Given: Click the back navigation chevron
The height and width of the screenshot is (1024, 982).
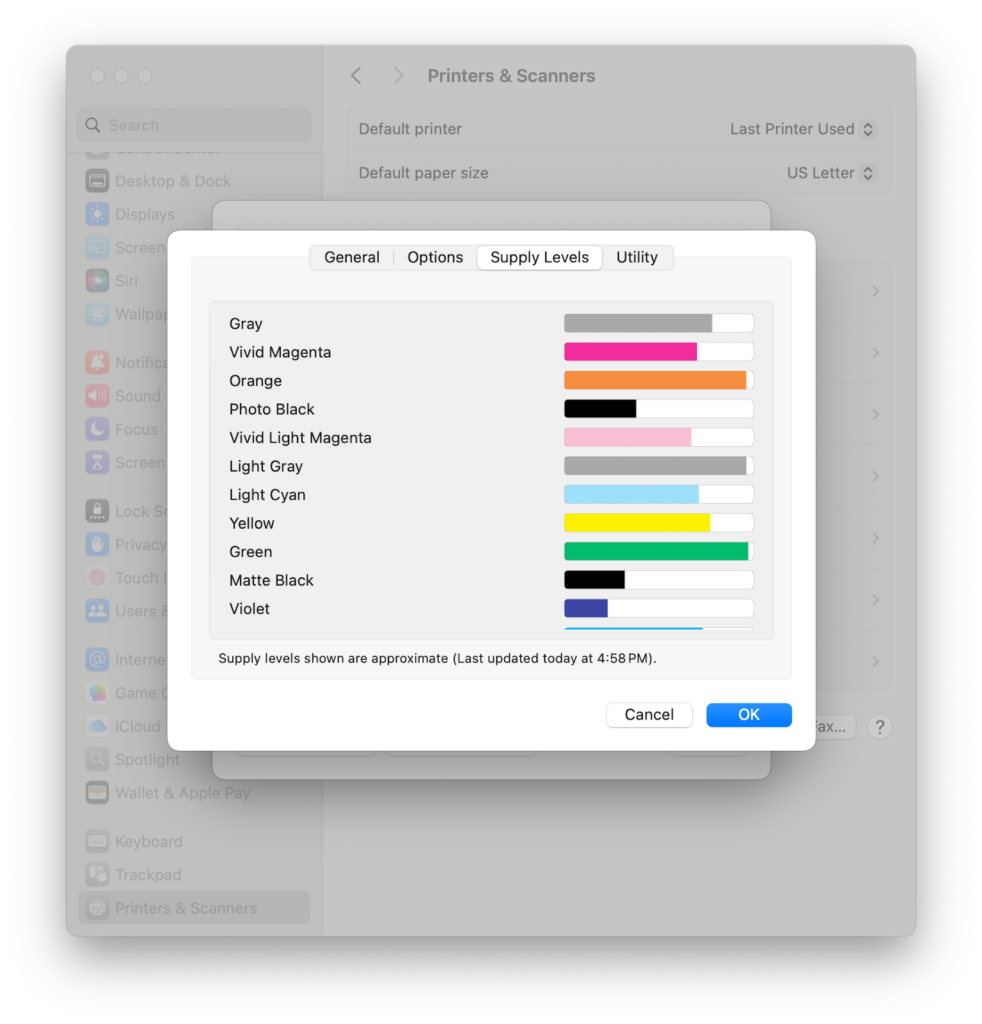Looking at the screenshot, I should coord(357,75).
